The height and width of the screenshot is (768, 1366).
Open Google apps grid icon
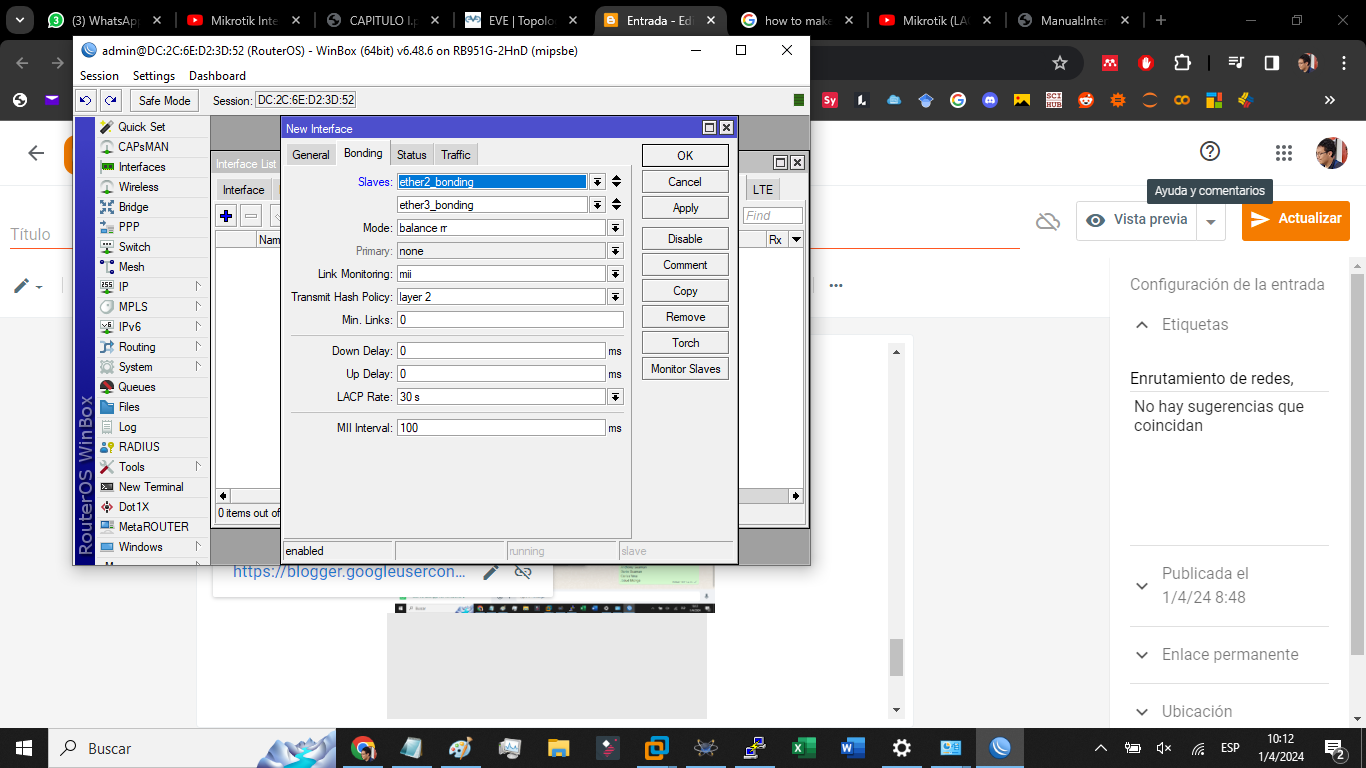point(1284,153)
